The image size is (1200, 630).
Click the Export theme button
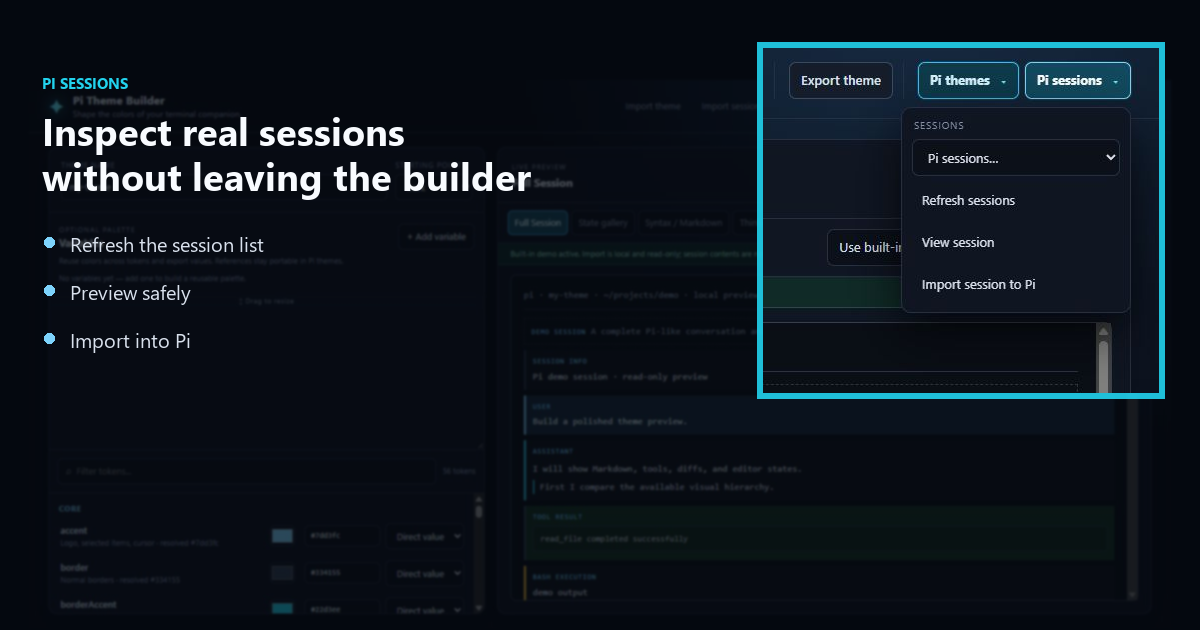click(840, 80)
